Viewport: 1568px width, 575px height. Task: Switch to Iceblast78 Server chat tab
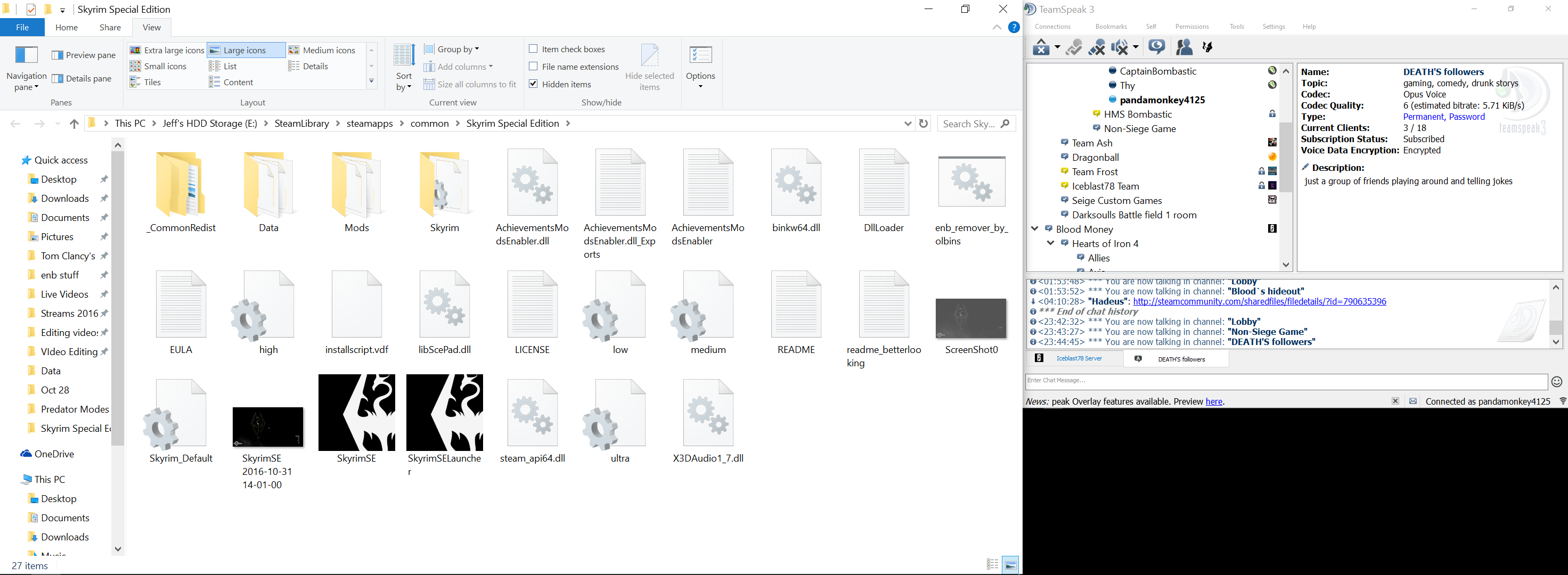(x=1075, y=358)
